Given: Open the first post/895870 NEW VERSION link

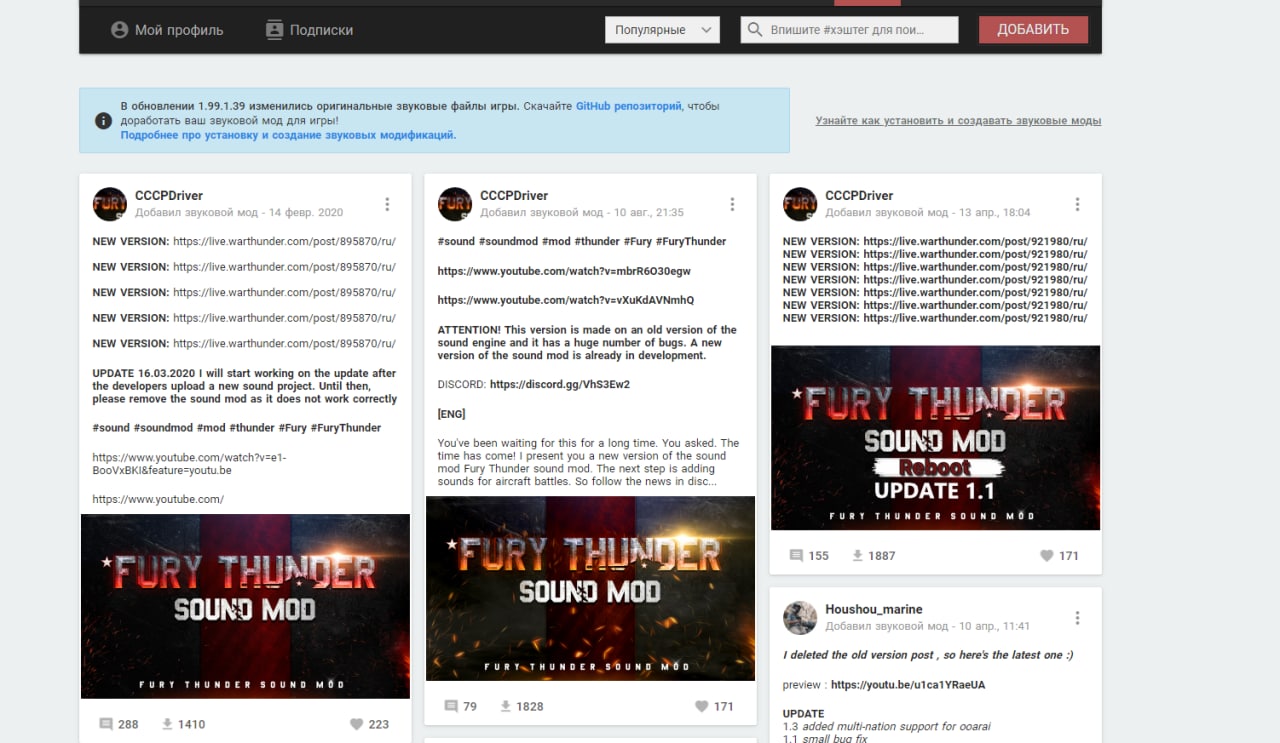Looking at the screenshot, I should (284, 241).
